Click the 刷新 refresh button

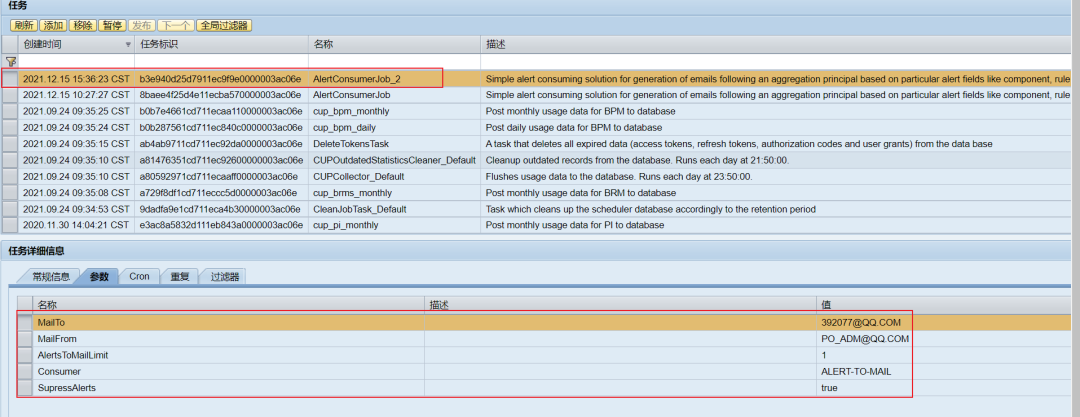coord(23,26)
